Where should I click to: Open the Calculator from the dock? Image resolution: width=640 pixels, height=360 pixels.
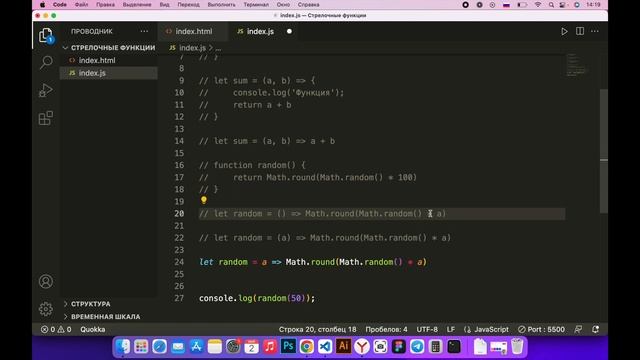click(x=435, y=347)
